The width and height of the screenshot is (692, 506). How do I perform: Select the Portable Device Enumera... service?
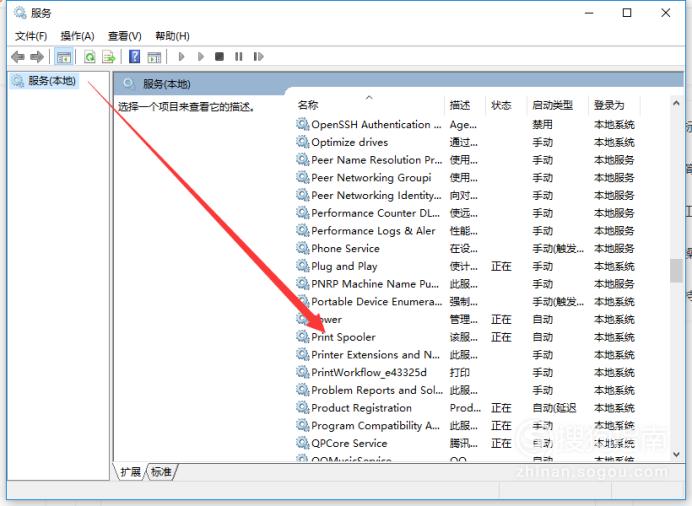tap(376, 301)
